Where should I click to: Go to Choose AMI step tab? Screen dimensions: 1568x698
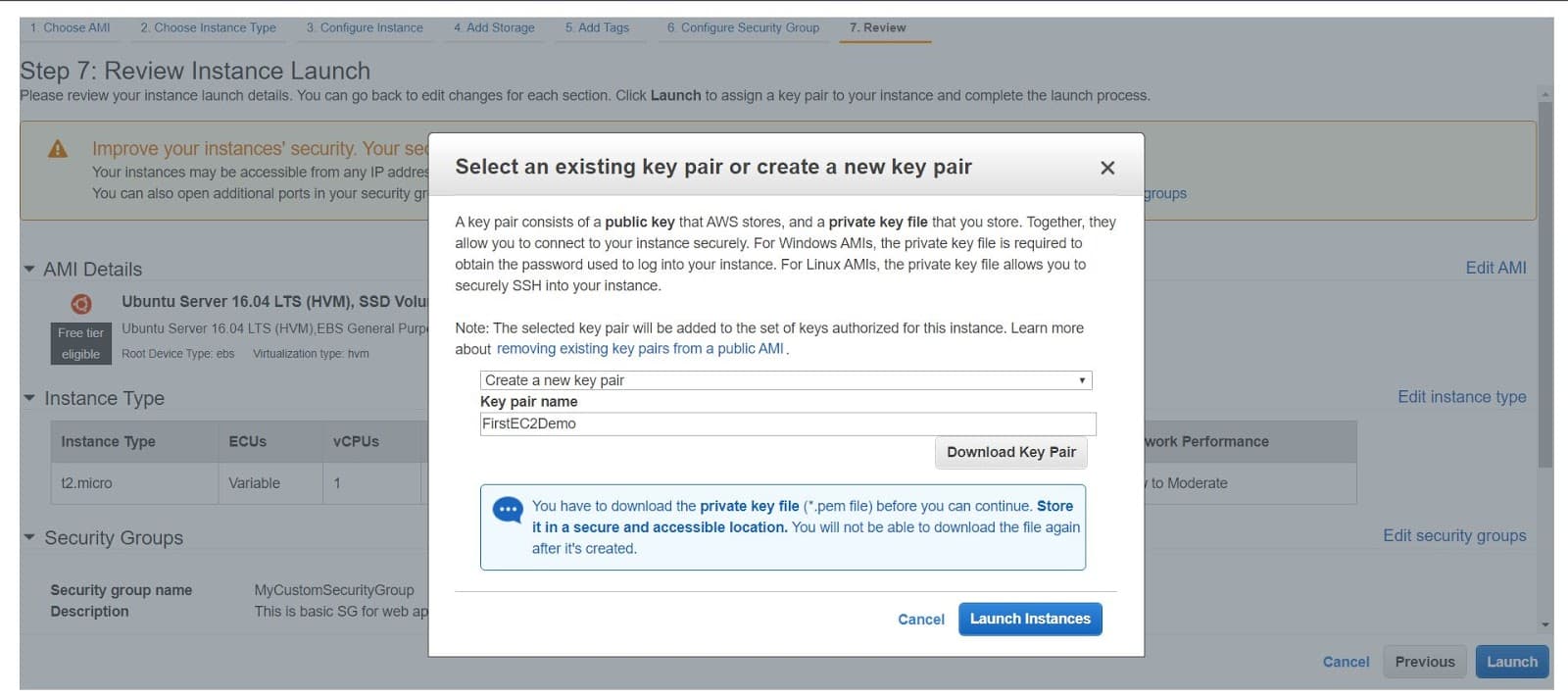pyautogui.click(x=70, y=27)
